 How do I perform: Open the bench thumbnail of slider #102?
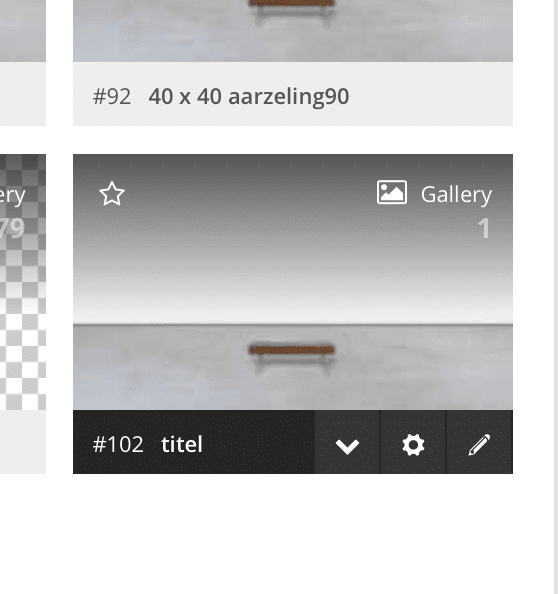[x=293, y=282]
